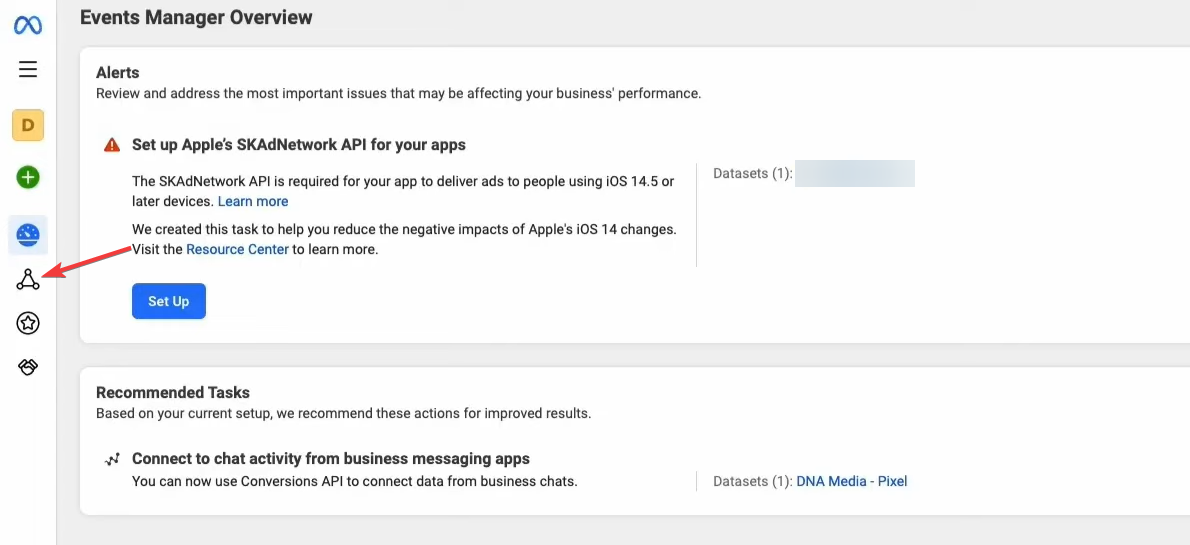Select the SKAdNetwork API alert title
This screenshot has height=545, width=1190.
click(x=299, y=144)
